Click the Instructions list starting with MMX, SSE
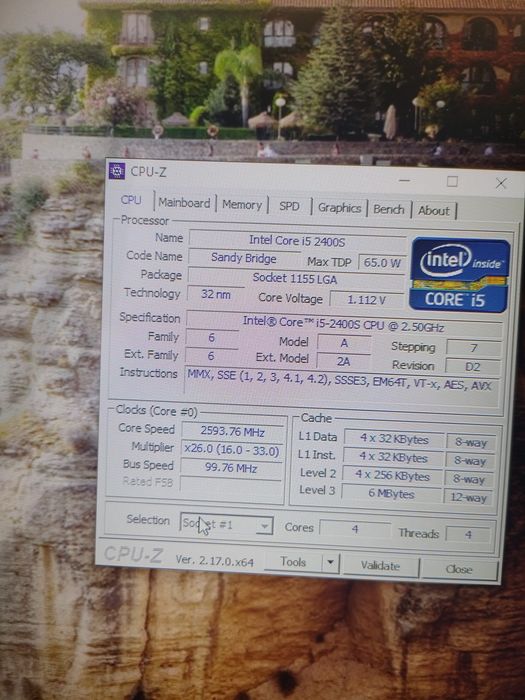Image resolution: width=525 pixels, height=700 pixels. (341, 385)
